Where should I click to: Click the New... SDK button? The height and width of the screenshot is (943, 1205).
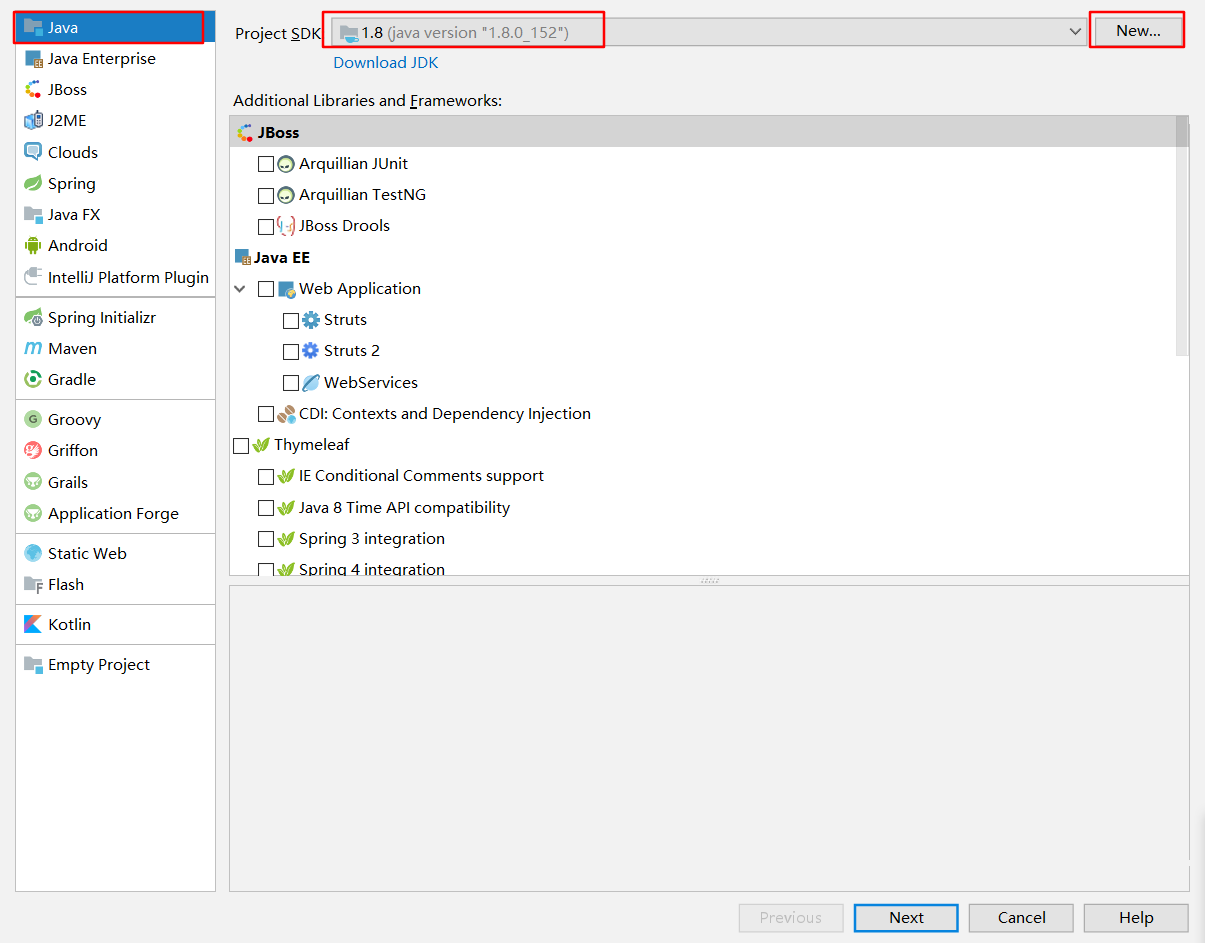click(x=1138, y=31)
